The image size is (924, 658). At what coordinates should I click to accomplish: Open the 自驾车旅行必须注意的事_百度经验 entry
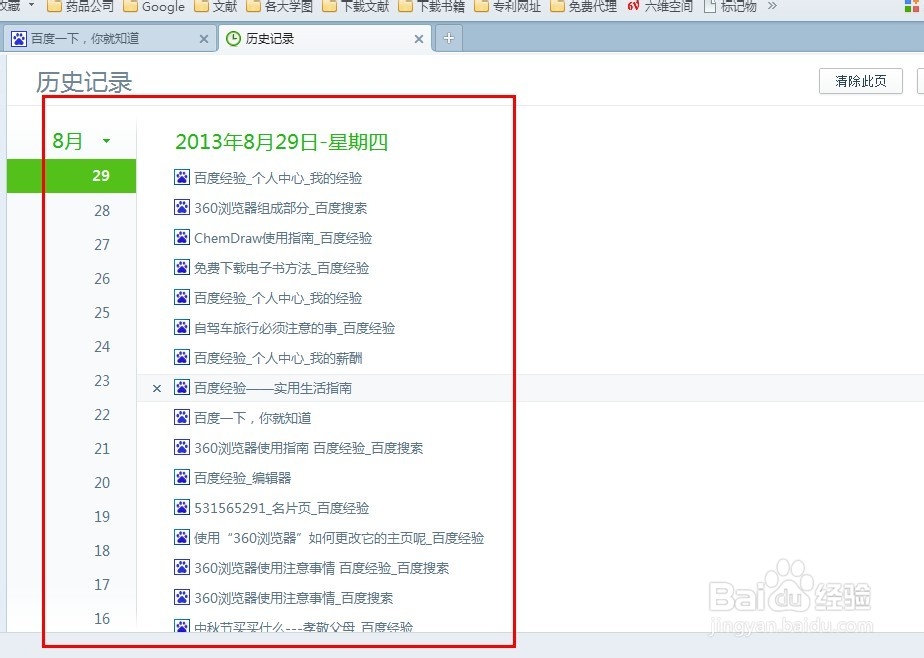pos(295,328)
